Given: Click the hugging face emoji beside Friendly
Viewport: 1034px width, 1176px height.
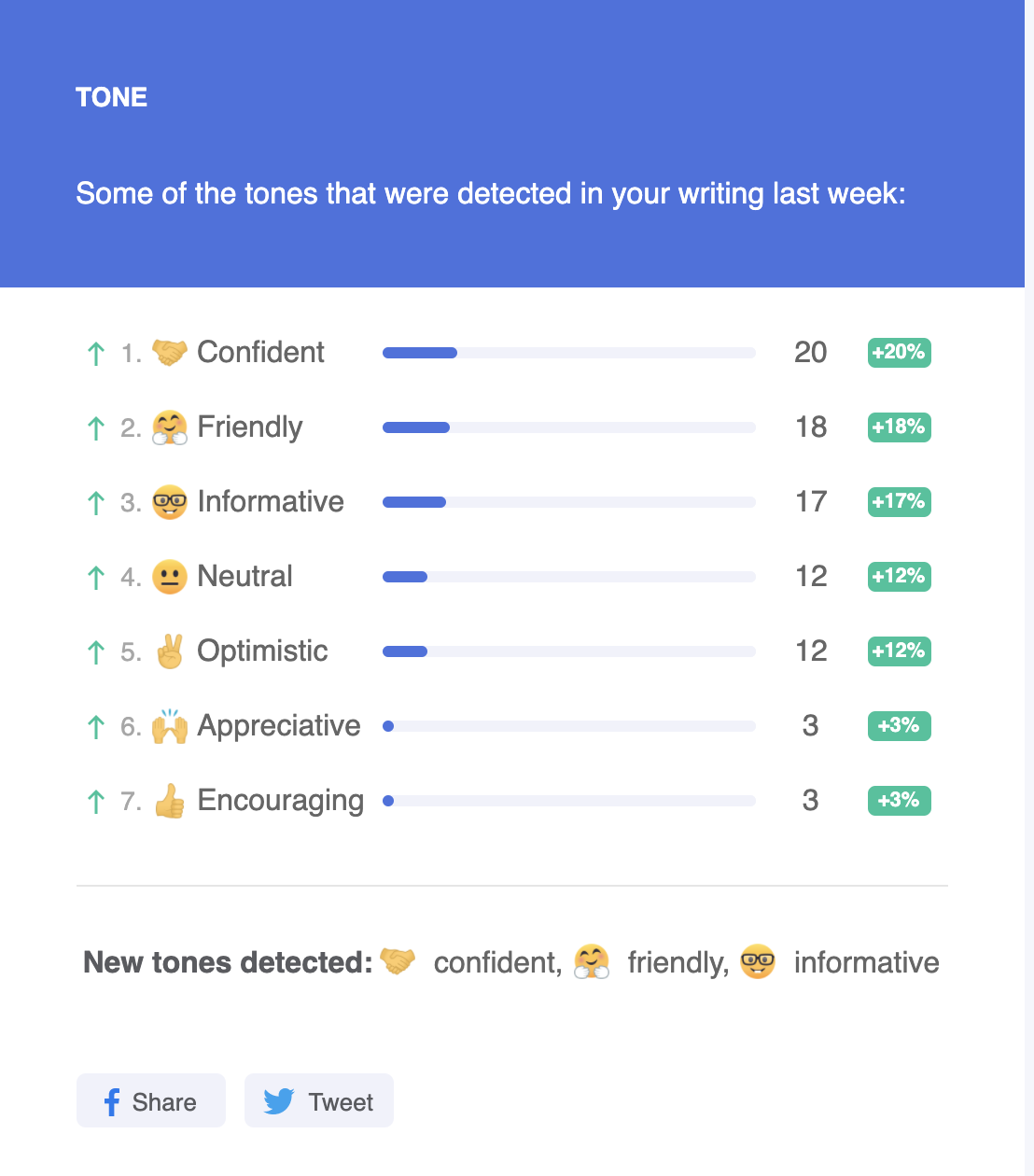Looking at the screenshot, I should (170, 427).
